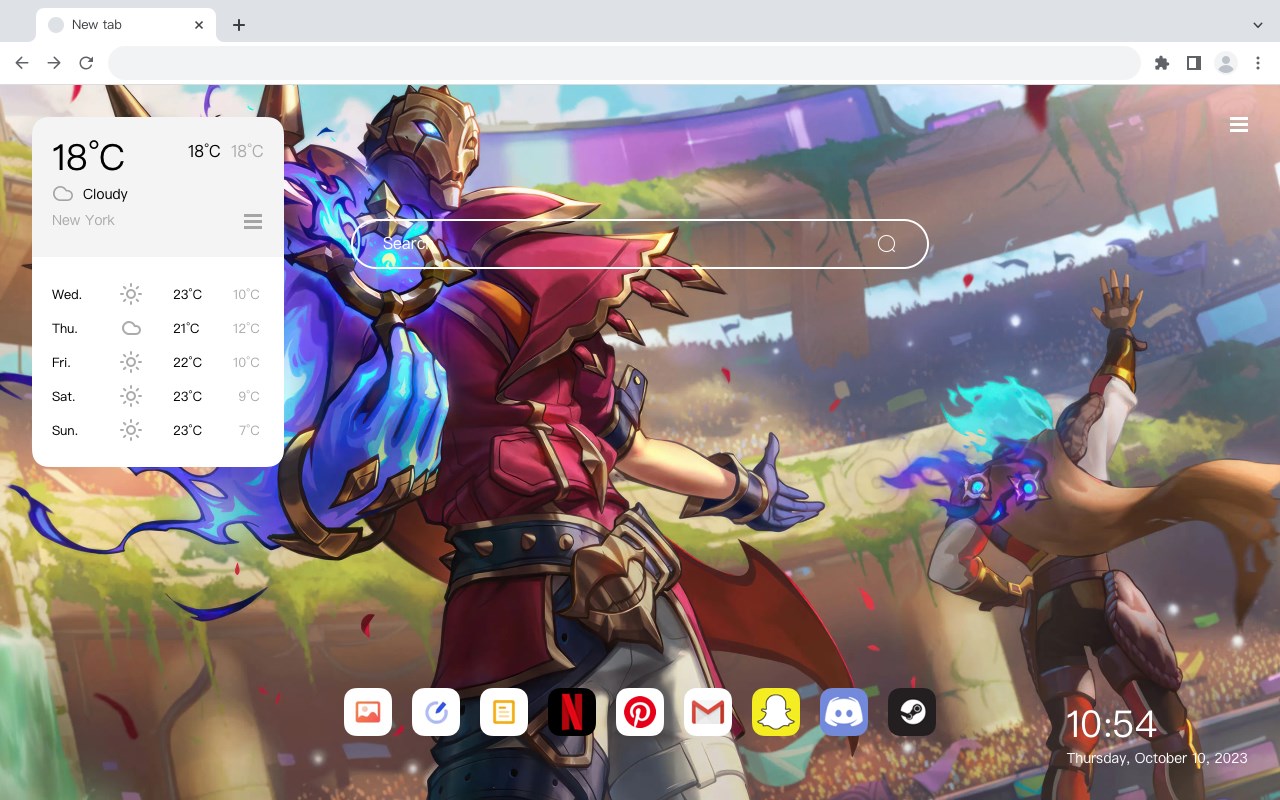This screenshot has width=1280, height=800.
Task: Open the Gmail shortcut
Action: 708,712
